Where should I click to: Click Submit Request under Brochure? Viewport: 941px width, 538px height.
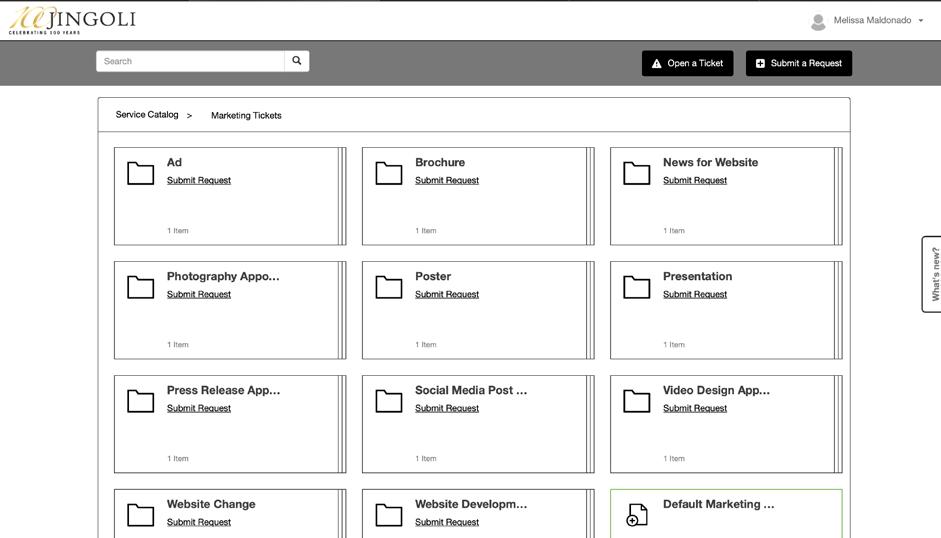(447, 180)
